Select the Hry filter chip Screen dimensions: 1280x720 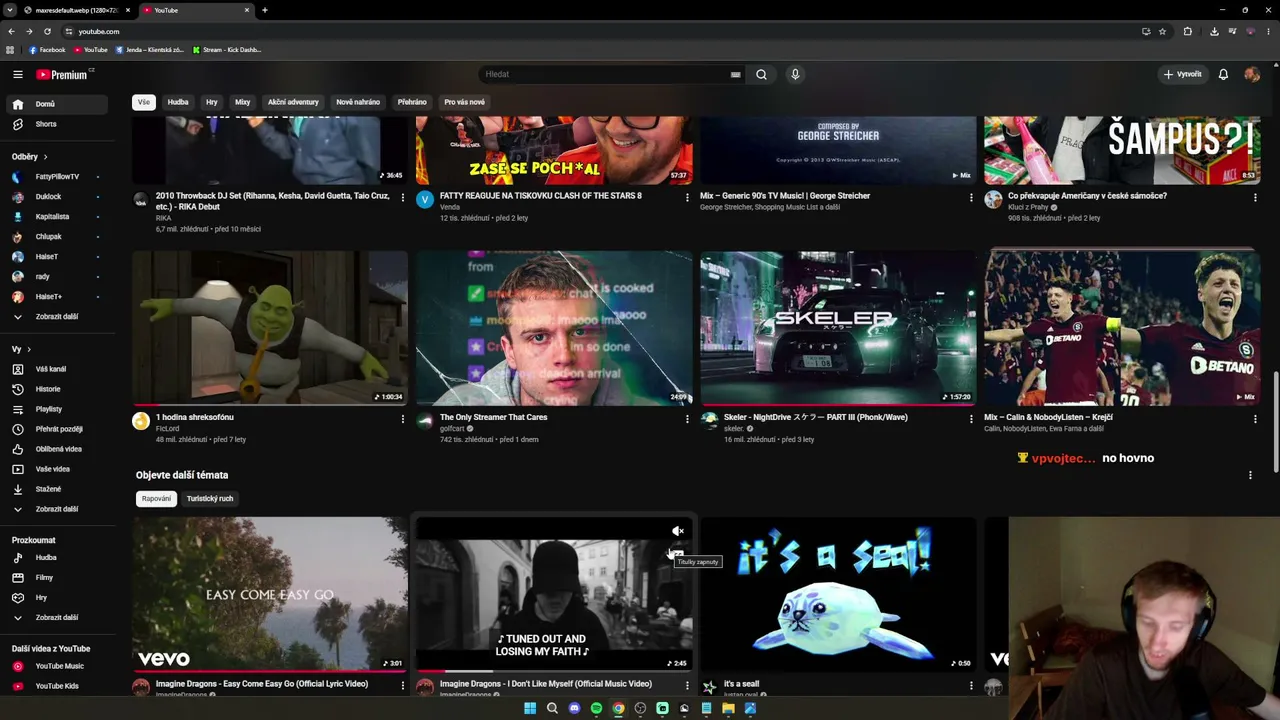pos(212,102)
